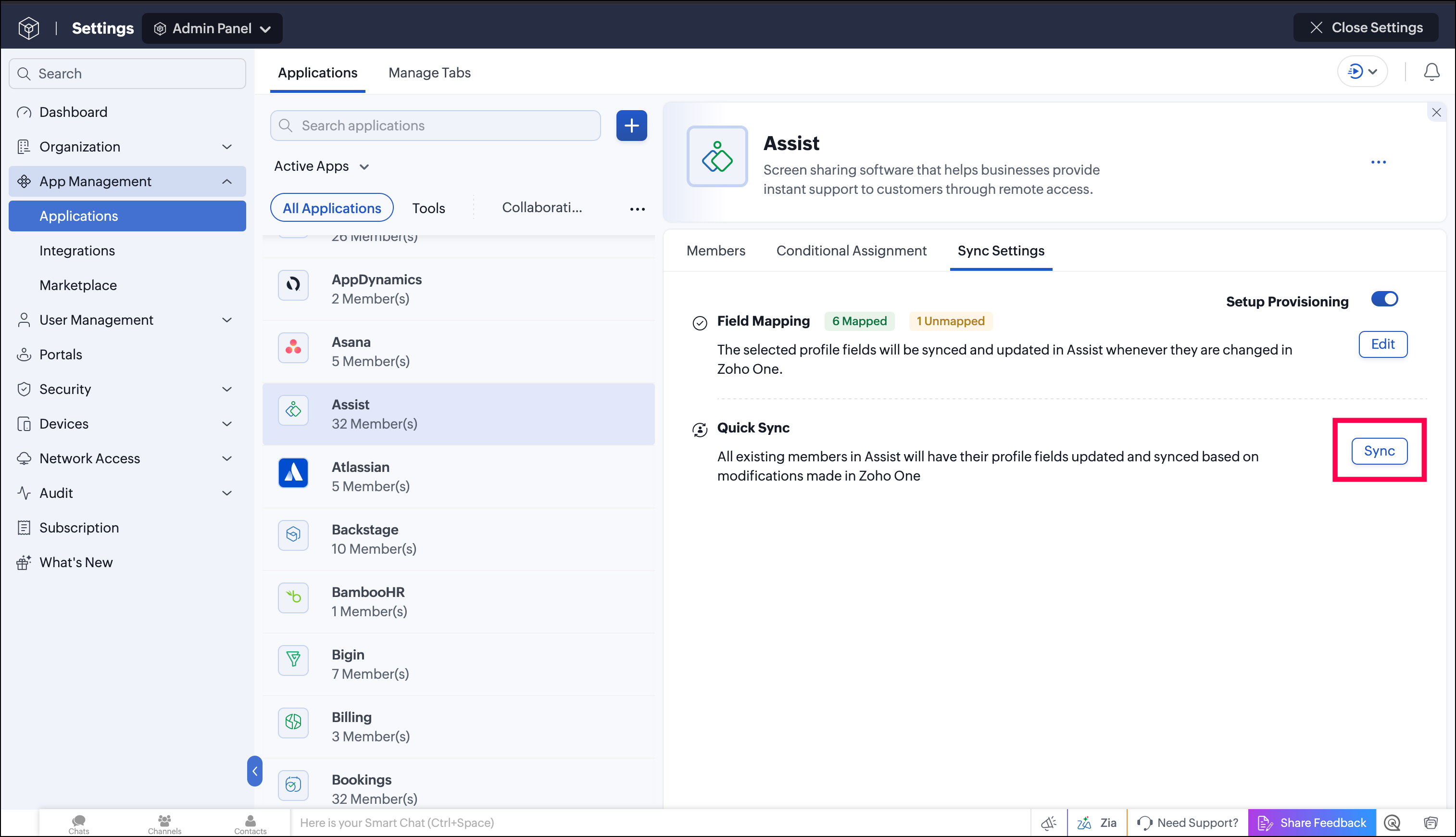Select the Sync Settings tab
Screen dimensions: 1456x837
tap(1000, 251)
